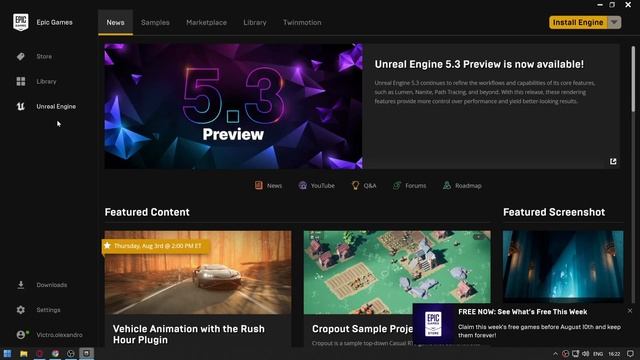Viewport: 640px width, 360px height.
Task: Open the Settings sidebar label
Action: tap(48, 310)
